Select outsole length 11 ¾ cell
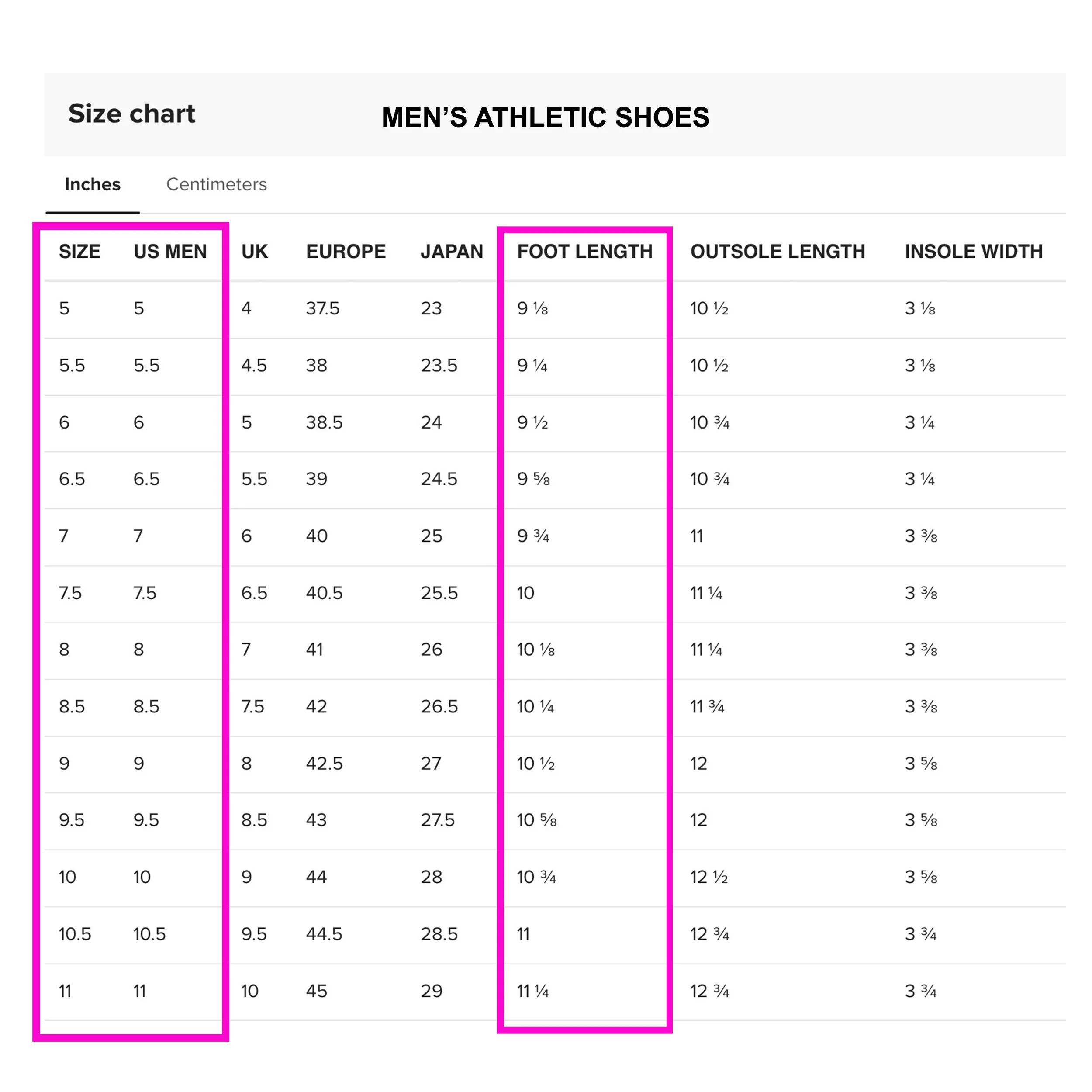This screenshot has width=1092, height=1092. [707, 706]
